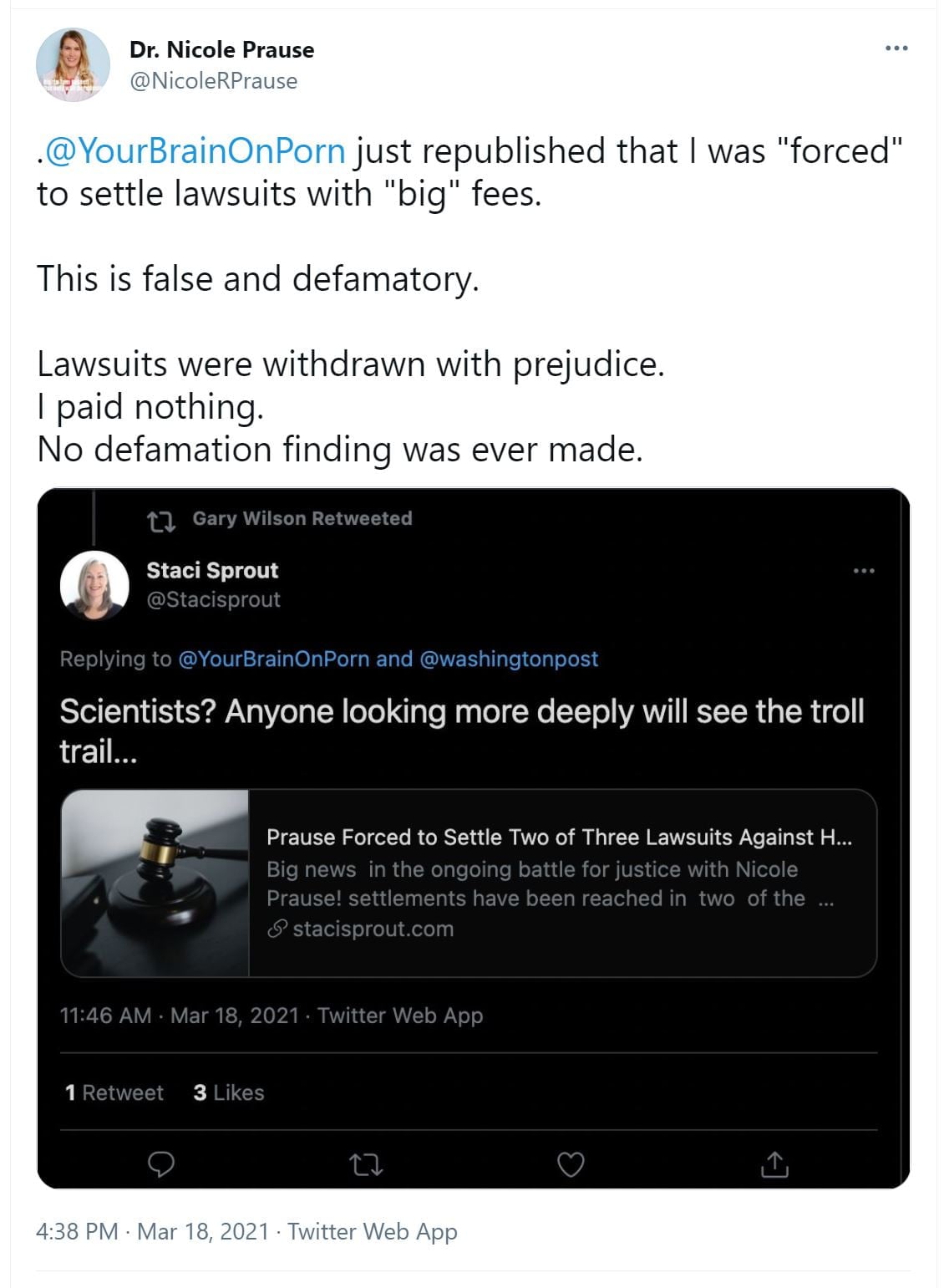Click the Dr. Nicole Prause display name
The height and width of the screenshot is (1288, 944).
(221, 50)
